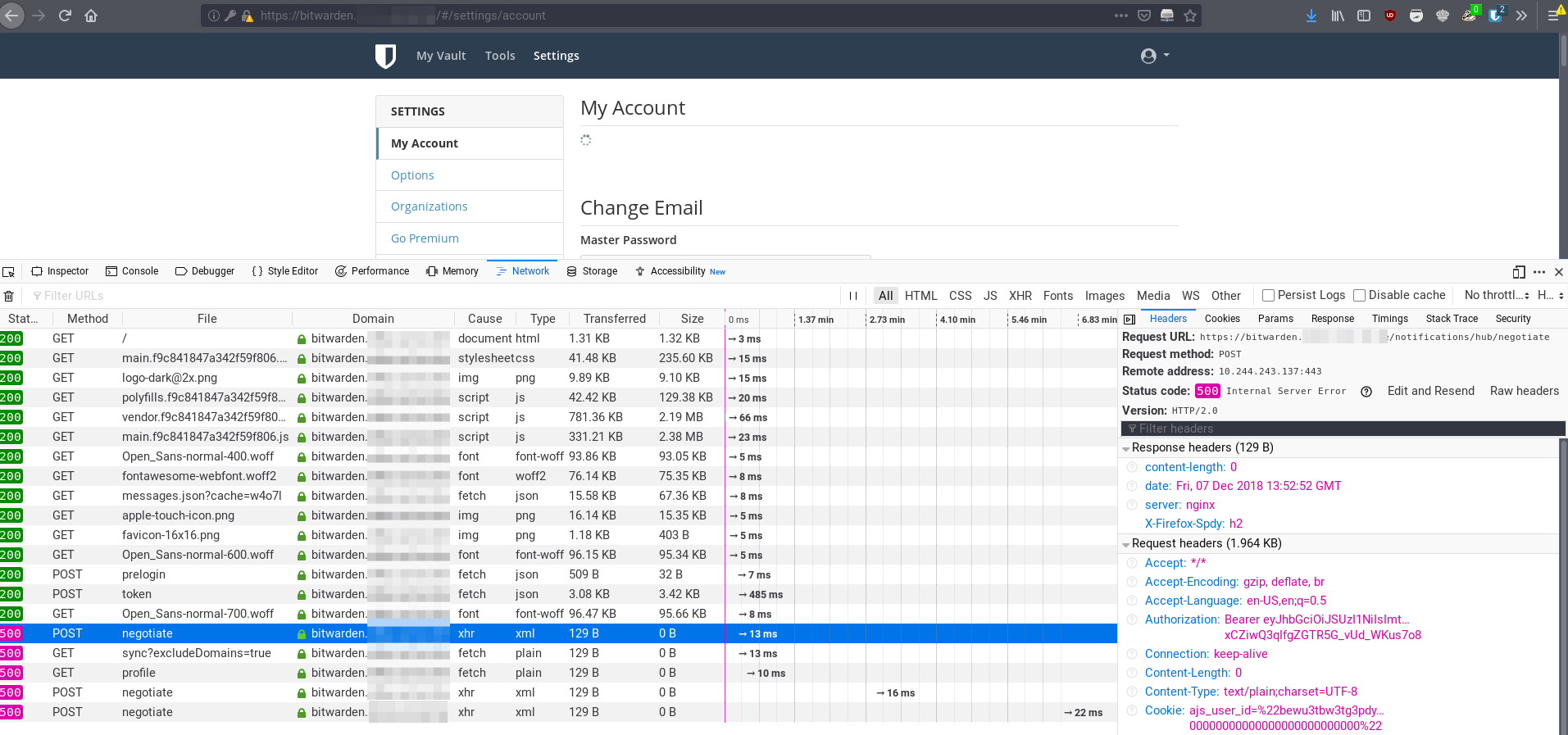Select the GET profile request row
Image resolution: width=1568 pixels, height=735 pixels.
(558, 673)
